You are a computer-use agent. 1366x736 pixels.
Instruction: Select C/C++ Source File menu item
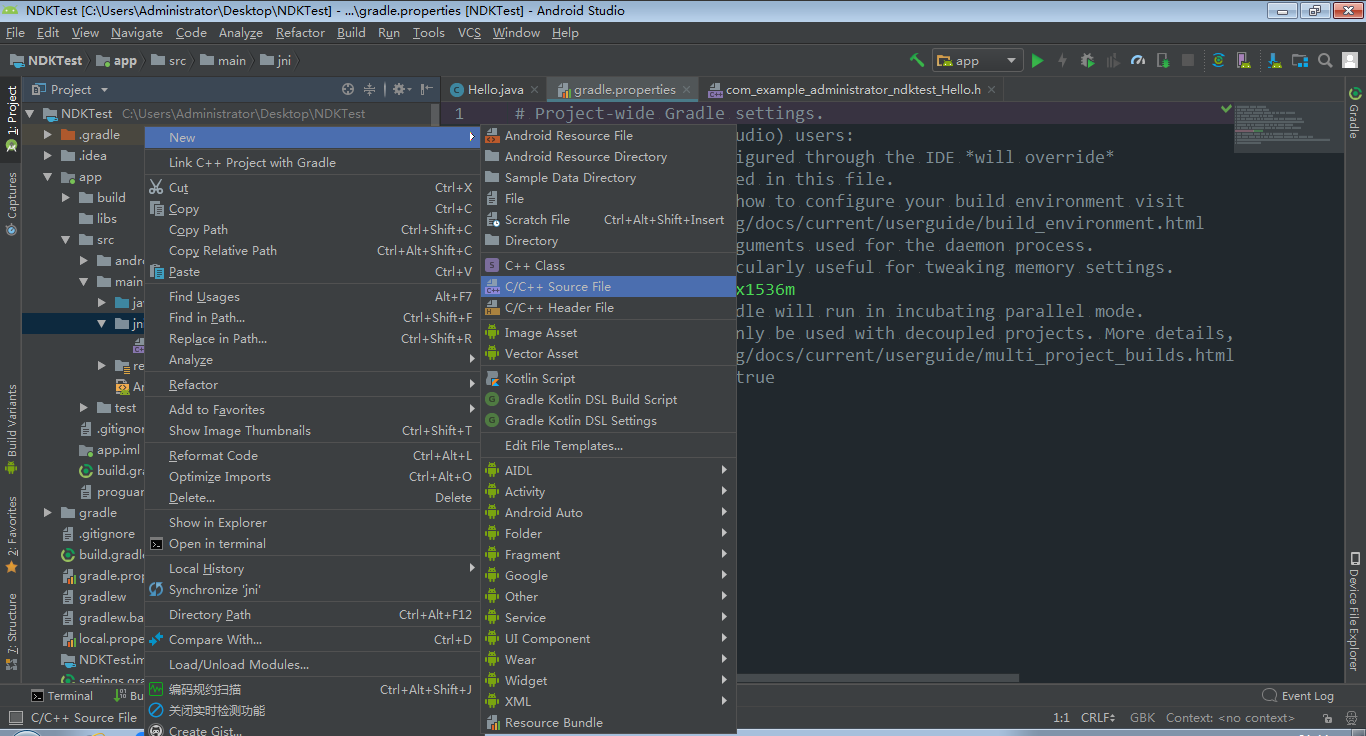tap(609, 287)
